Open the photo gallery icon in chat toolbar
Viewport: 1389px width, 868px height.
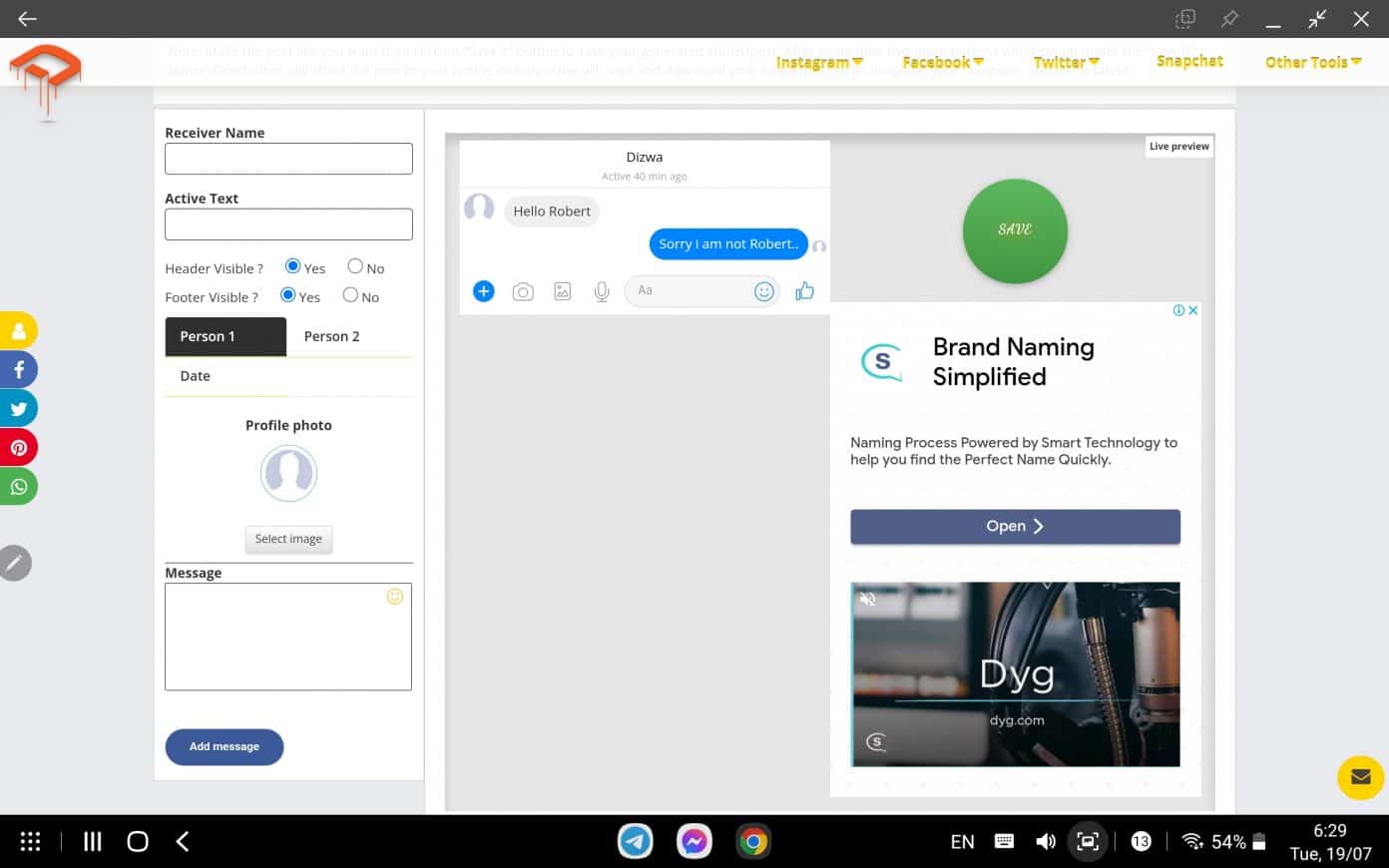point(562,290)
